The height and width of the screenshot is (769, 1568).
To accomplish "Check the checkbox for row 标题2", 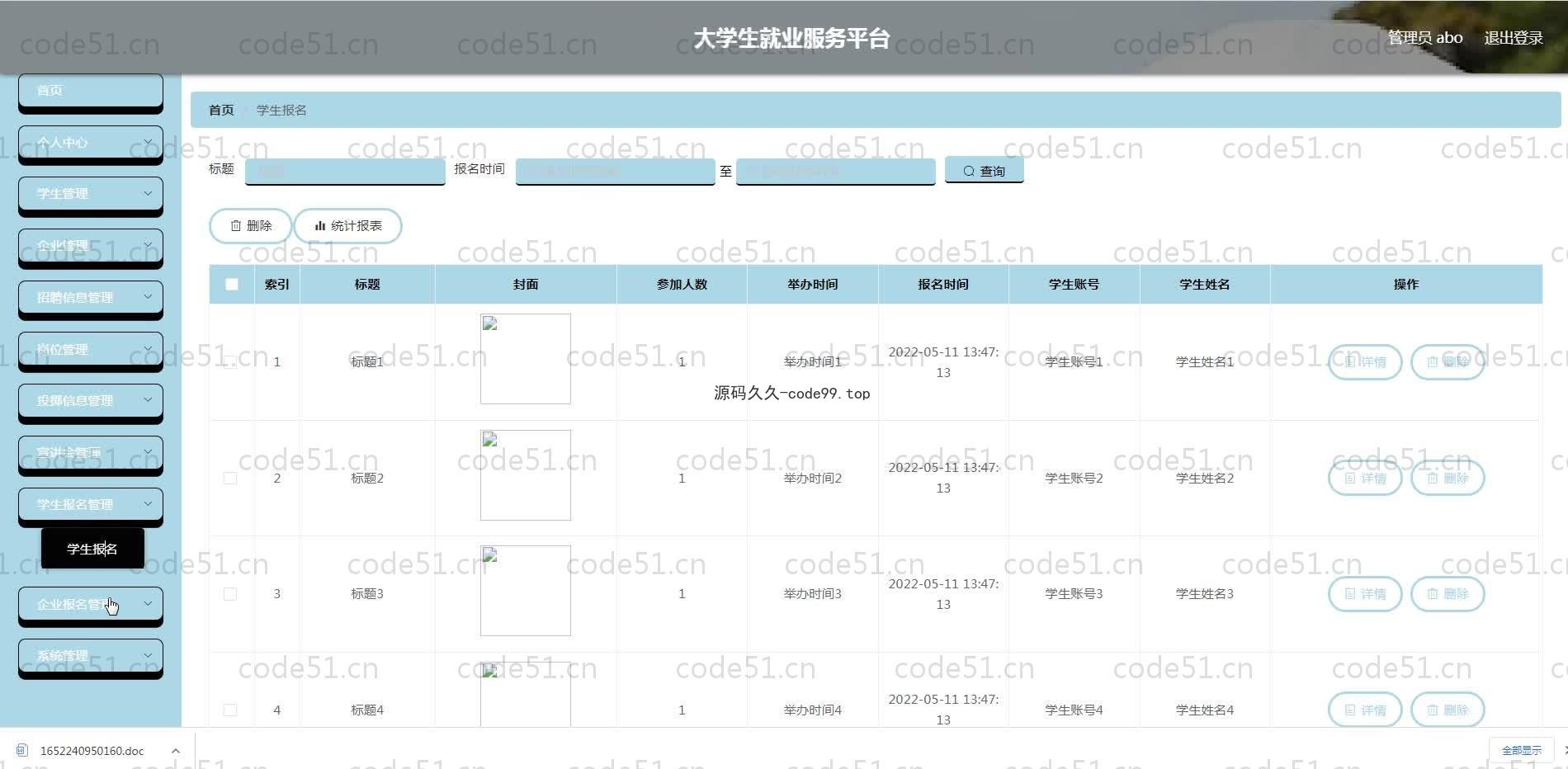I will click(x=230, y=479).
